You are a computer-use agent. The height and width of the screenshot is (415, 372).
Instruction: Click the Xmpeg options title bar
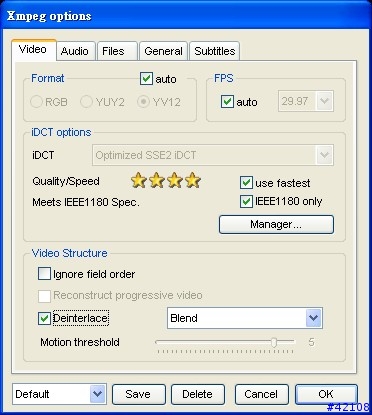click(x=186, y=15)
